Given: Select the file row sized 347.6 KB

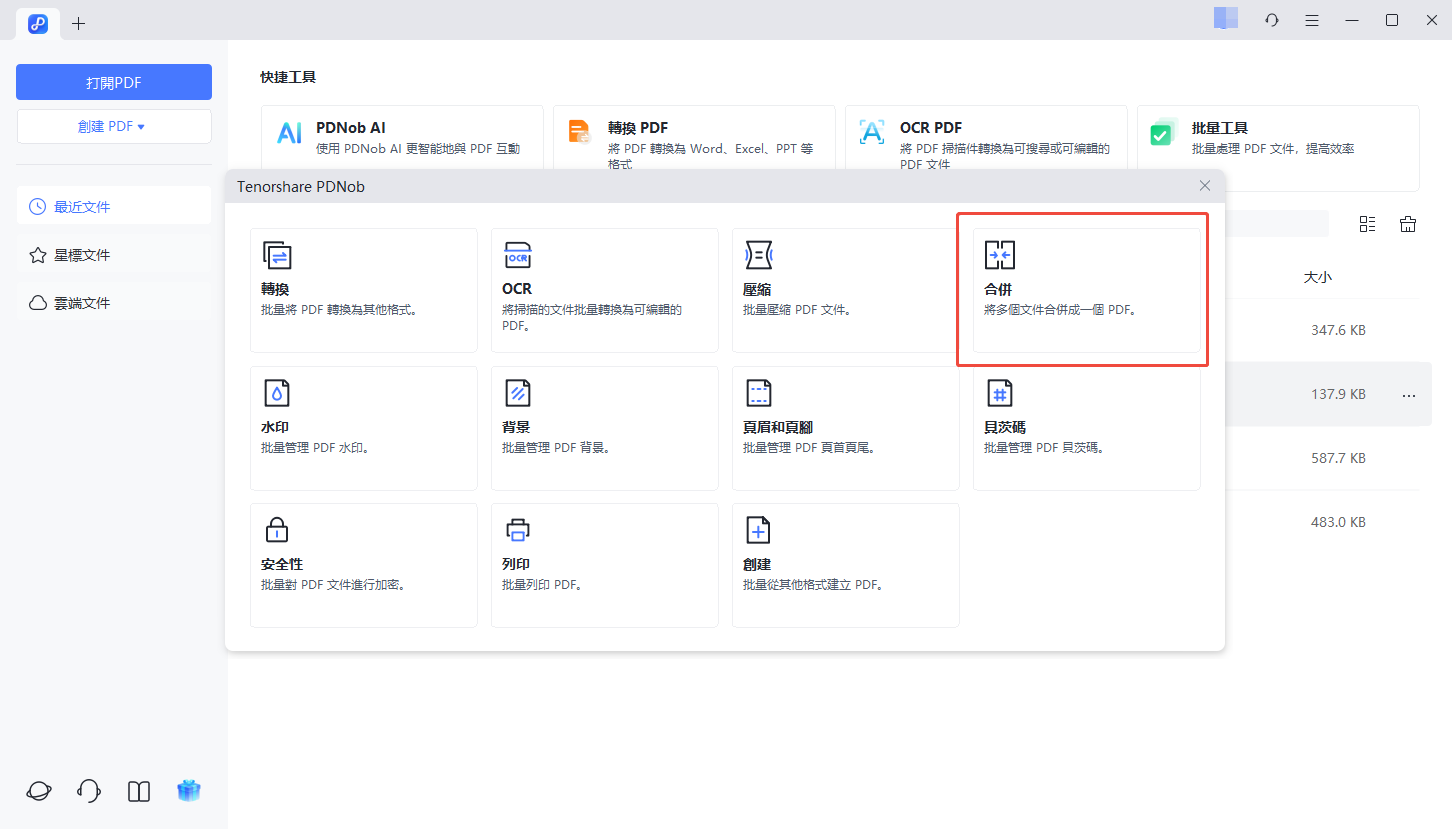Looking at the screenshot, I should pos(1329,330).
